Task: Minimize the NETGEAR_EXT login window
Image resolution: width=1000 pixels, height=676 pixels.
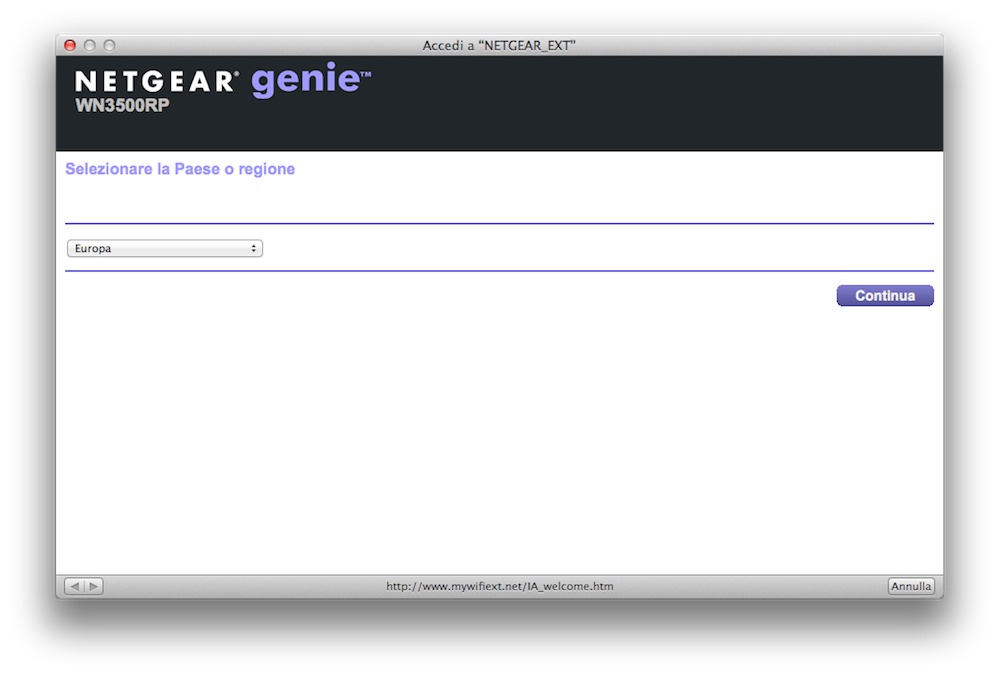Action: (x=90, y=45)
